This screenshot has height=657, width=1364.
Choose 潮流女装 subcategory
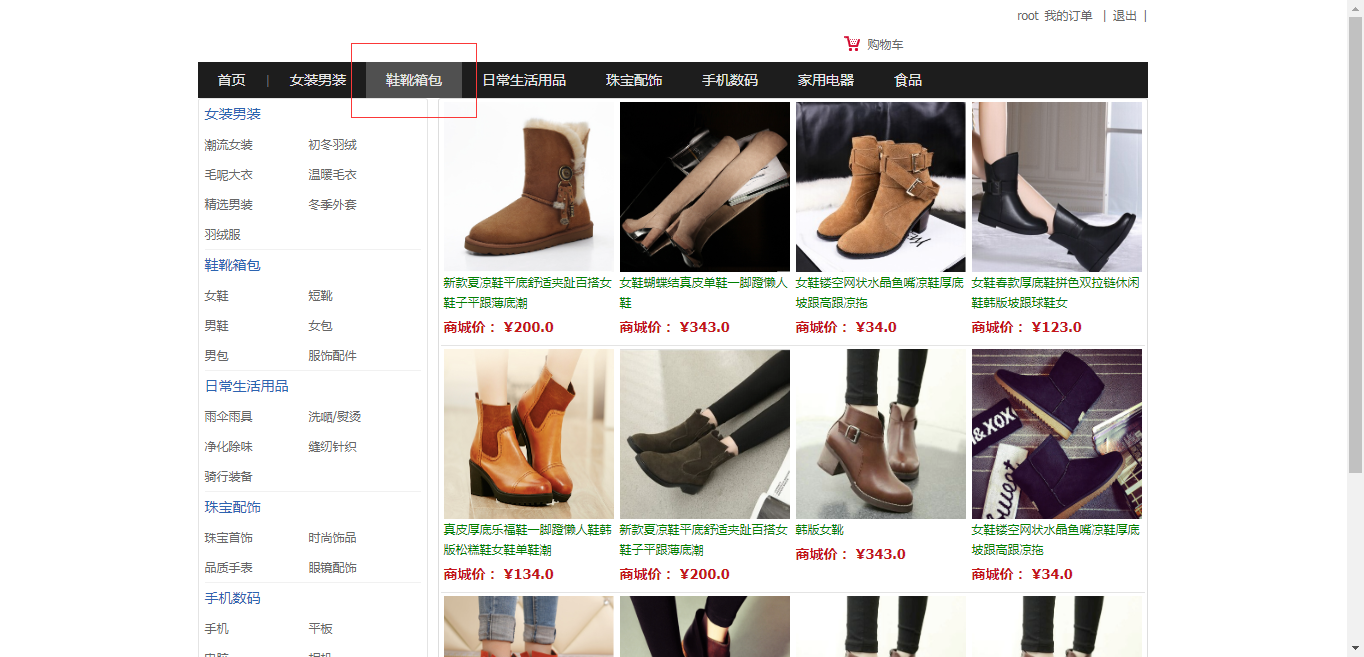point(229,145)
